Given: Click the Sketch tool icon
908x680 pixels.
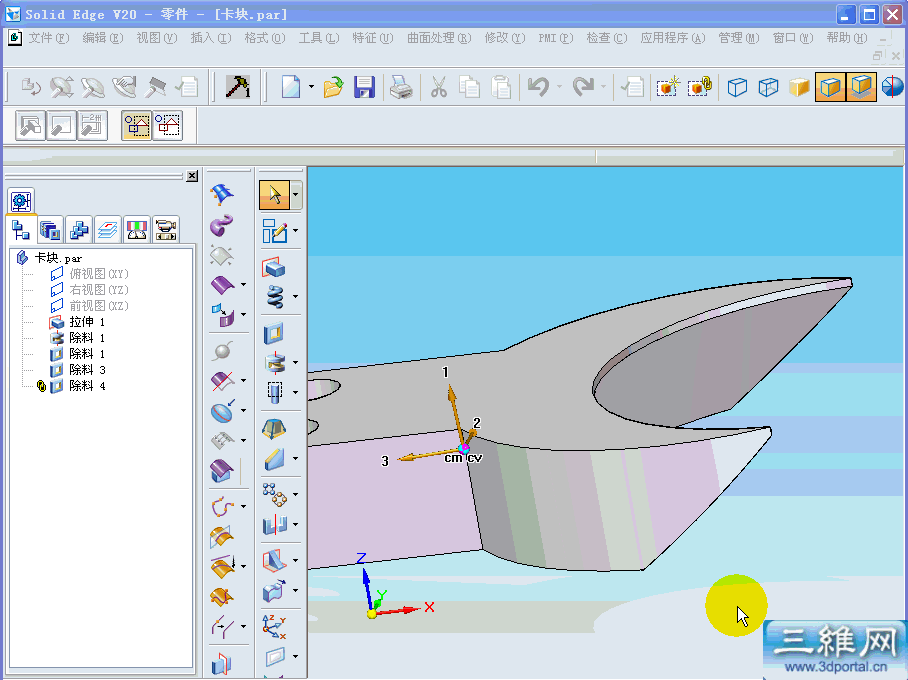Looking at the screenshot, I should 274,231.
